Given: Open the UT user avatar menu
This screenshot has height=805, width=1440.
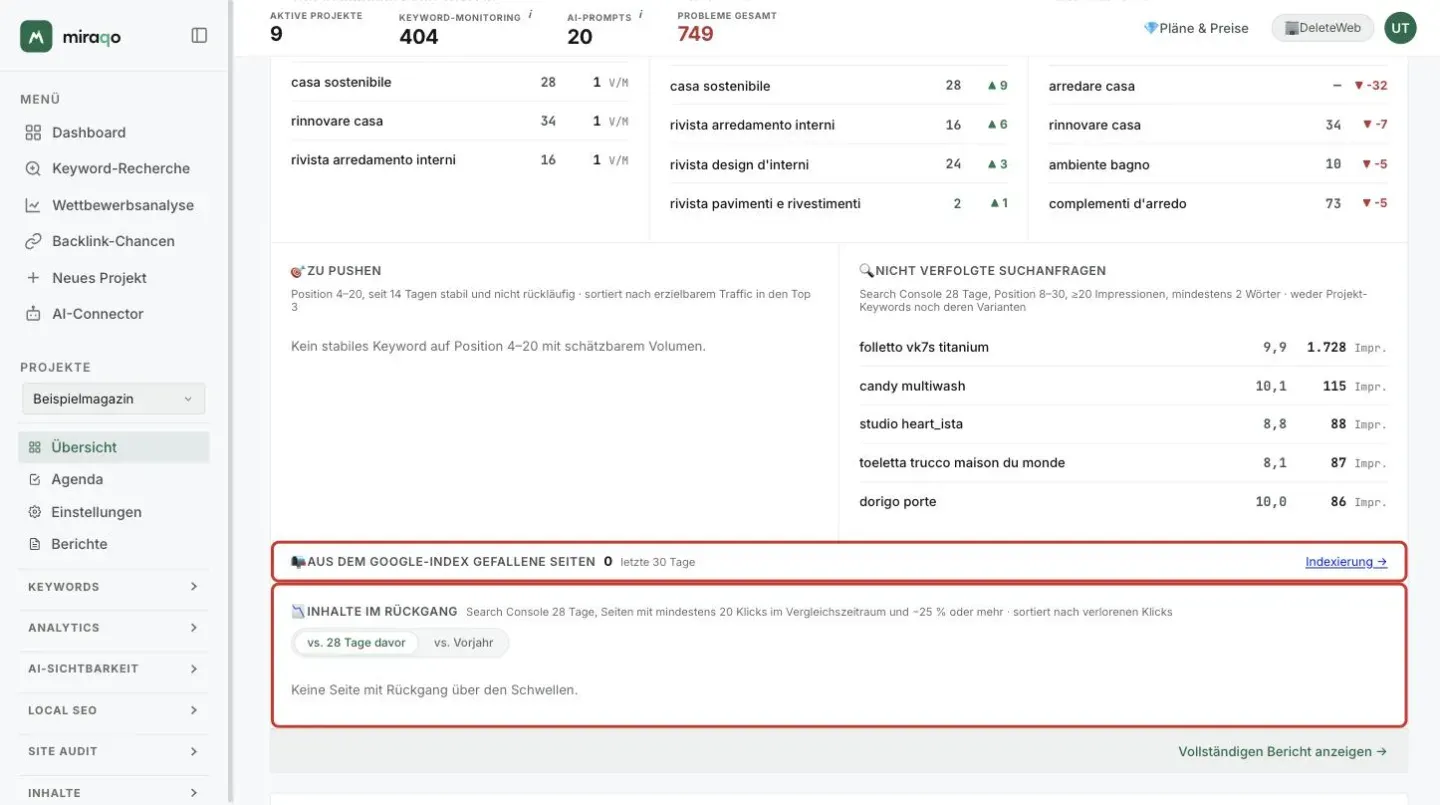Looking at the screenshot, I should click(1400, 28).
